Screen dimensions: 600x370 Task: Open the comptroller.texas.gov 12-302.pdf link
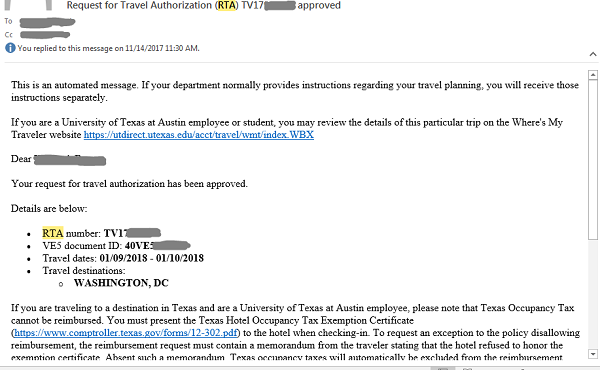[x=126, y=333]
